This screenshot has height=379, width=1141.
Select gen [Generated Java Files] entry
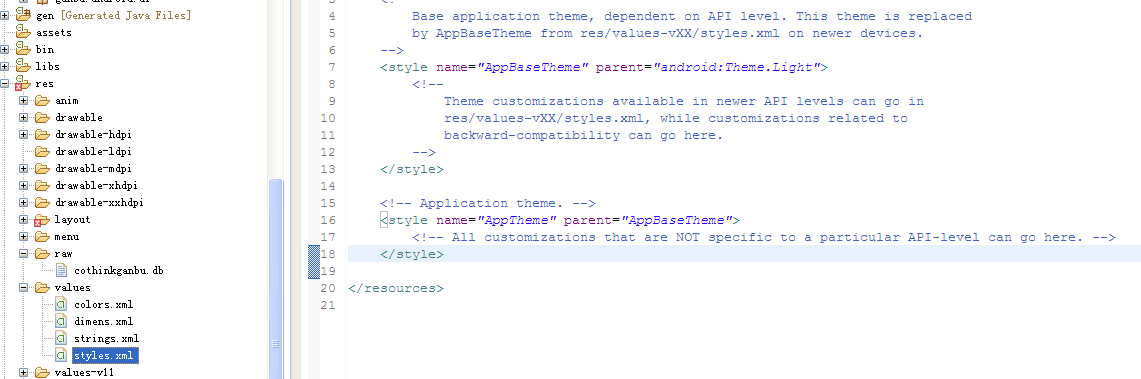(113, 15)
